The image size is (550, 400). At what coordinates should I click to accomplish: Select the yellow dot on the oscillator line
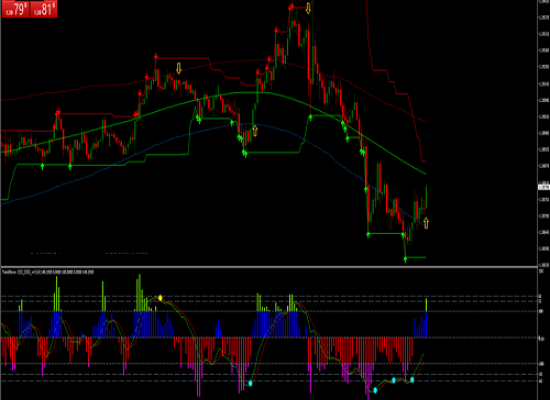pos(160,298)
